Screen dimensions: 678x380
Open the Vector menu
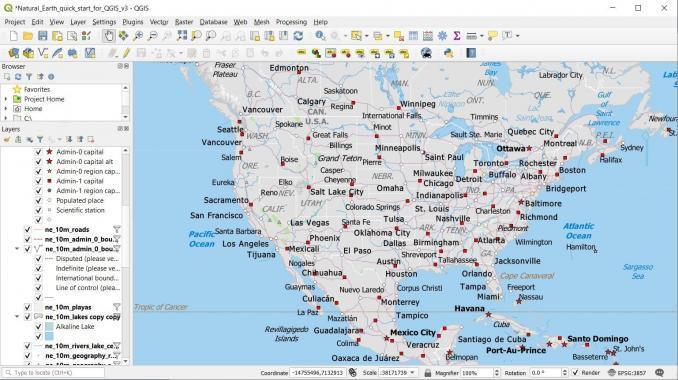(159, 22)
